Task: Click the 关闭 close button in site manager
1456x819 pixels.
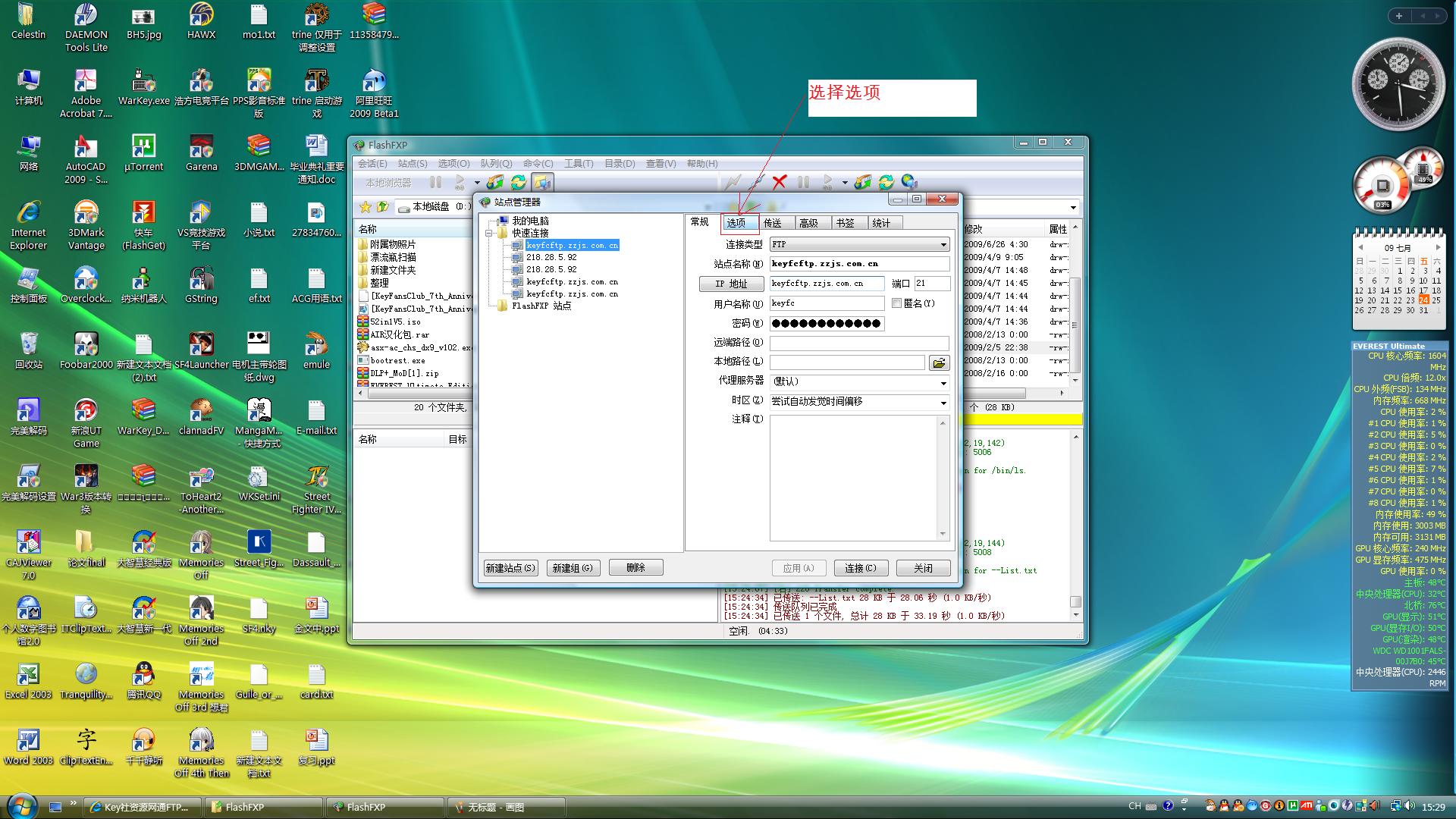Action: coord(923,568)
